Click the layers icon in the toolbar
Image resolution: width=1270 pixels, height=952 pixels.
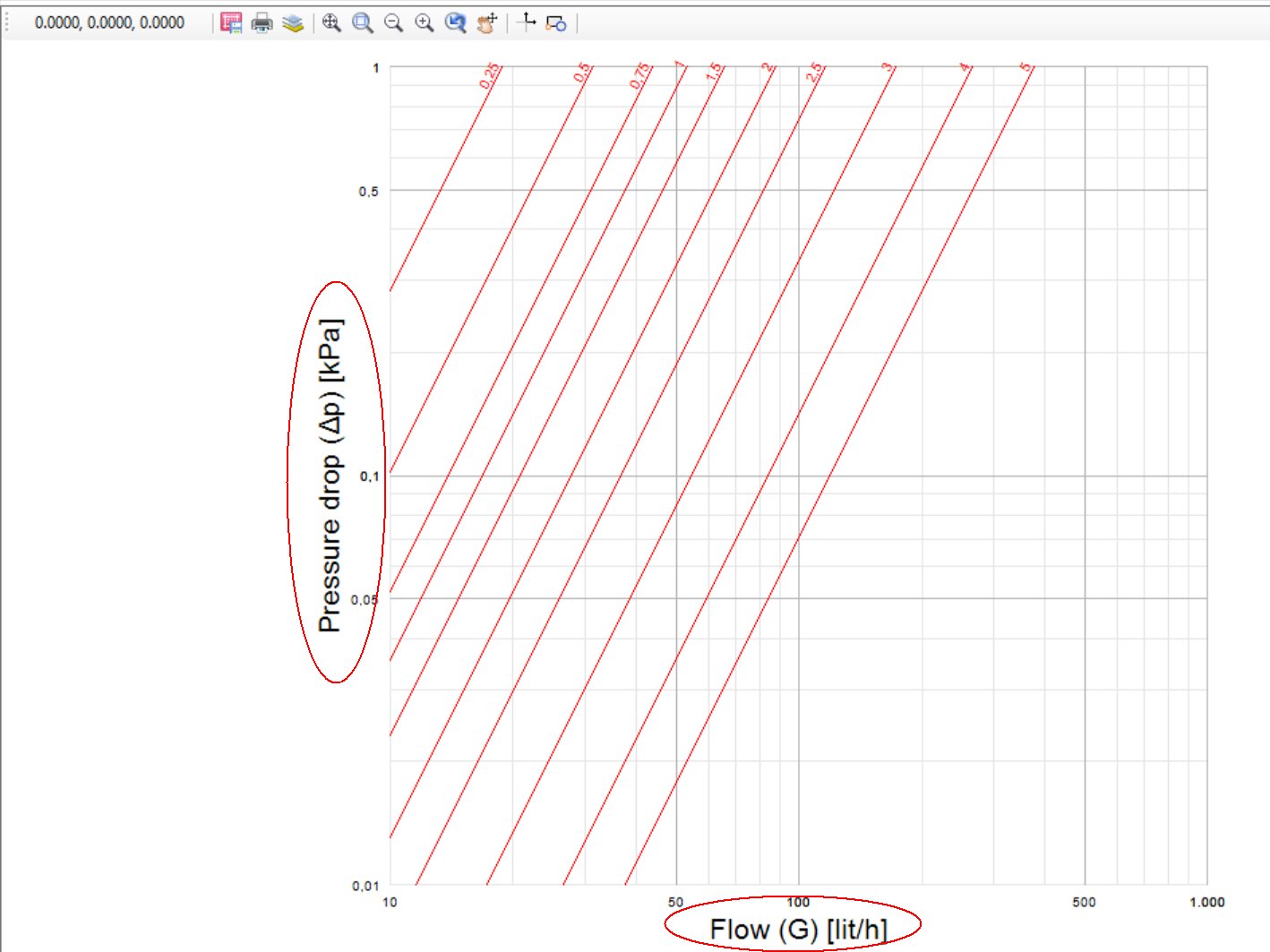click(x=292, y=23)
